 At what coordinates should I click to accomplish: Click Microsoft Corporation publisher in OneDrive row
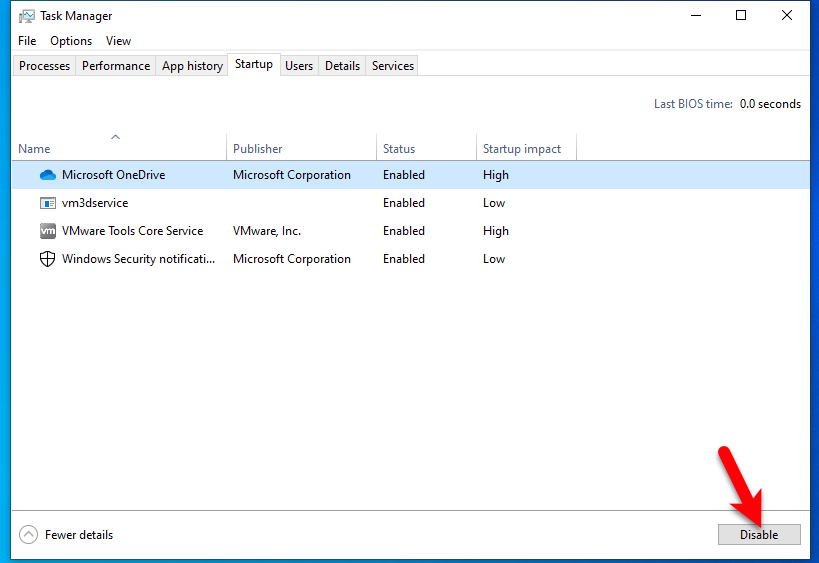[291, 175]
